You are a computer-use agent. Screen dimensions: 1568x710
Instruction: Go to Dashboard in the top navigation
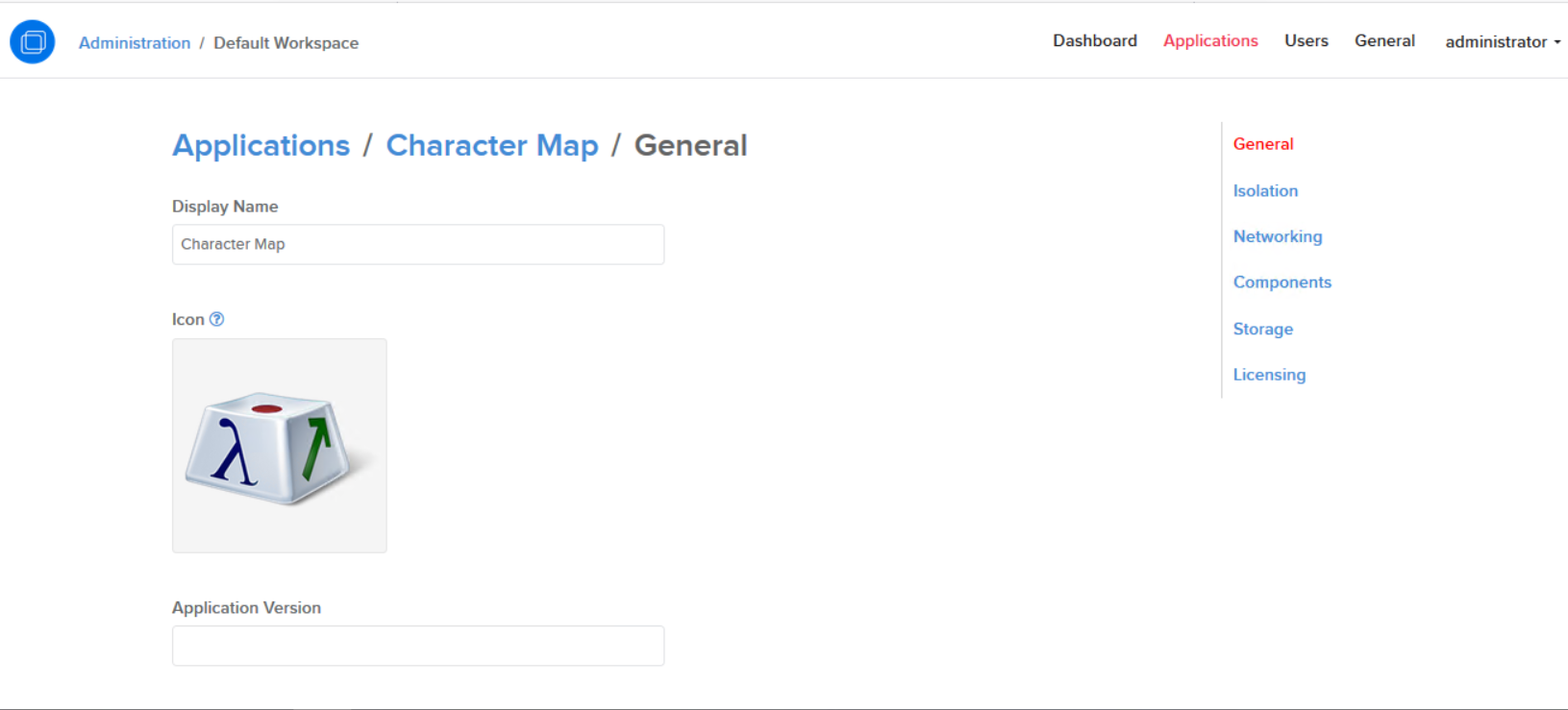click(x=1094, y=40)
